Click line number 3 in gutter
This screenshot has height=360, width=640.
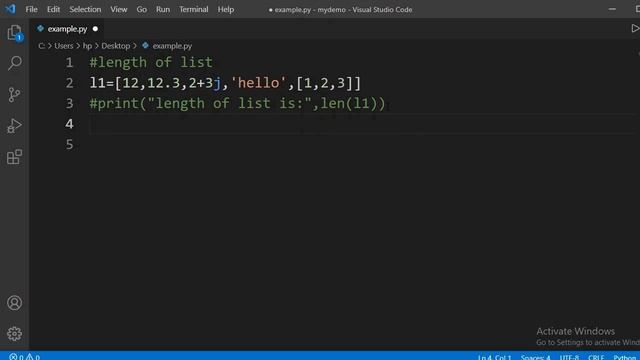[x=69, y=103]
